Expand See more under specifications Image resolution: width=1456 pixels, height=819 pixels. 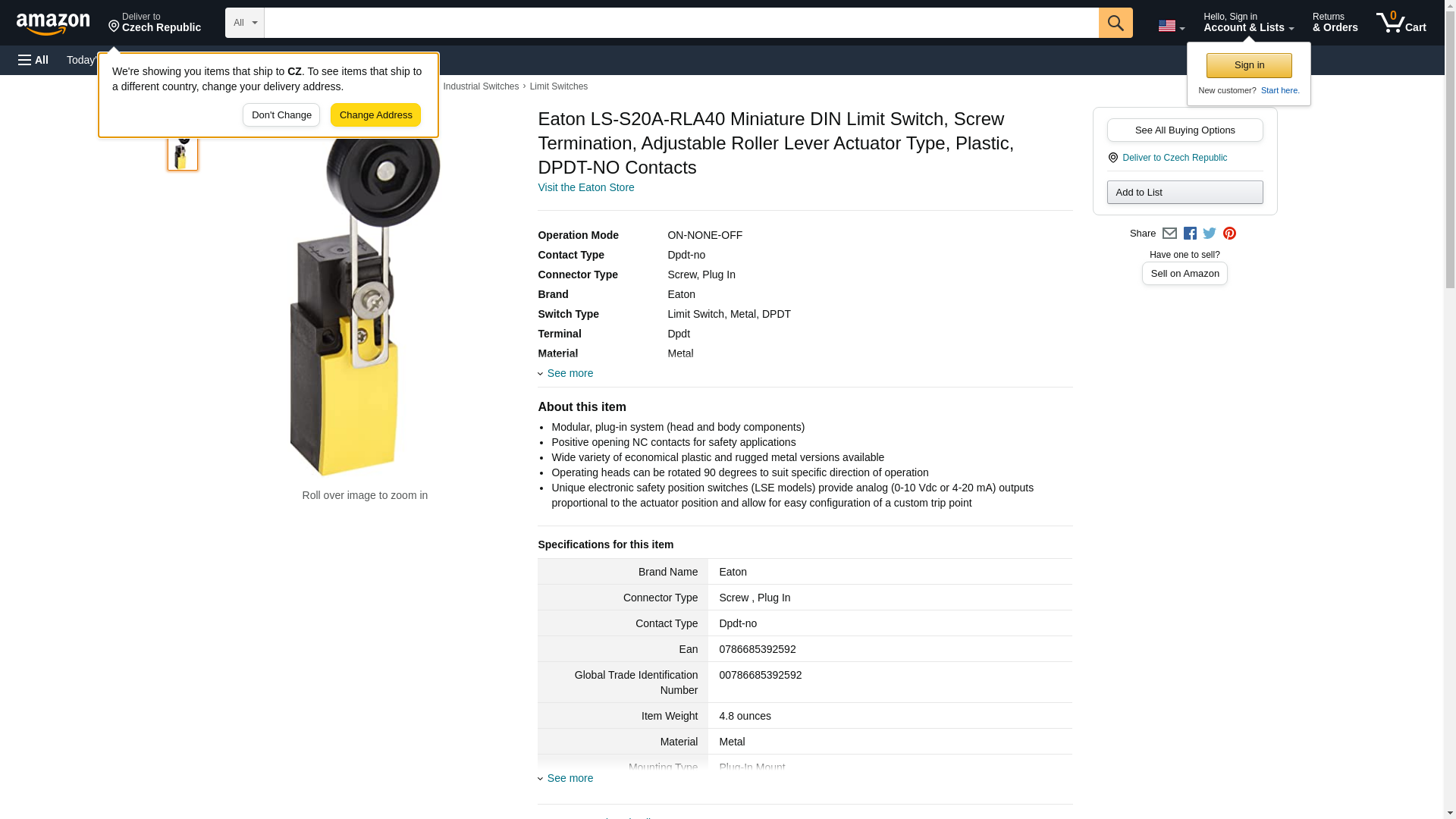coord(570,778)
